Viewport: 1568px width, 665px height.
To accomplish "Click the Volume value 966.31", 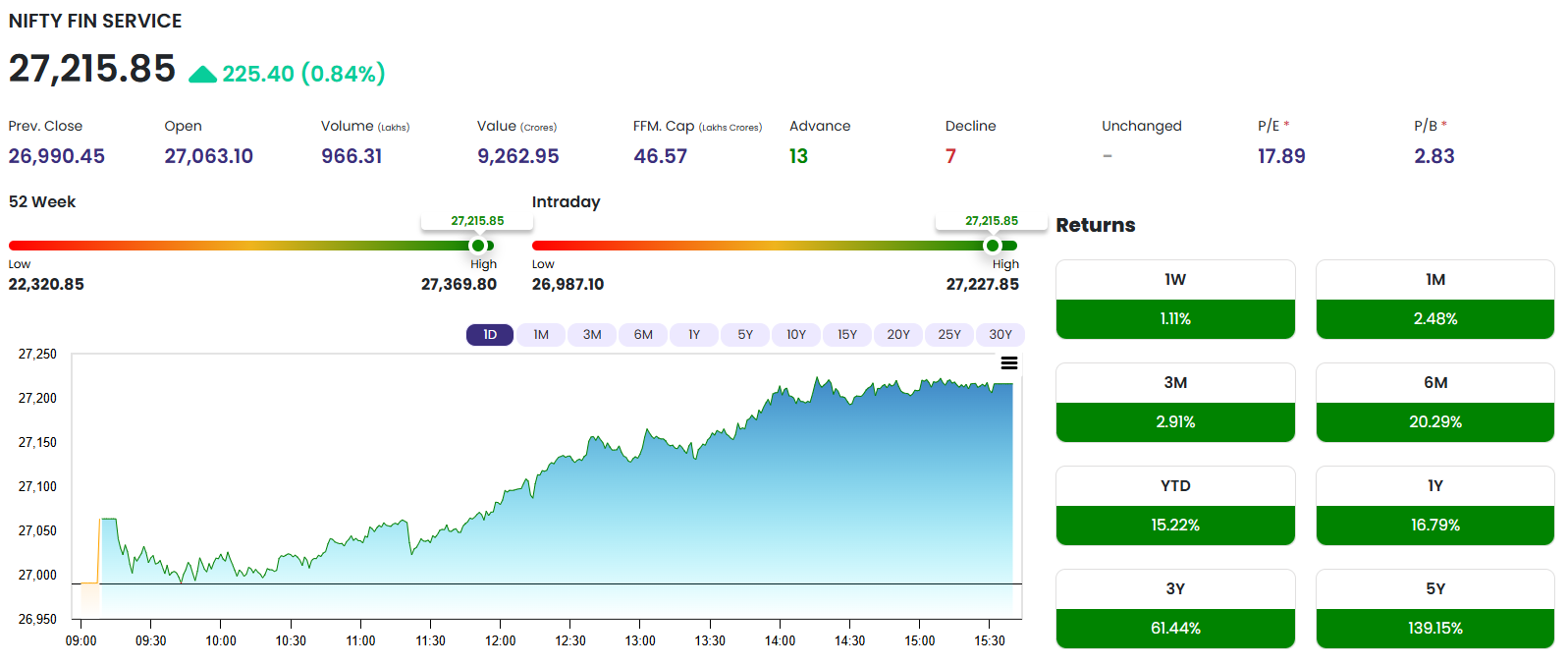I will 351,156.
